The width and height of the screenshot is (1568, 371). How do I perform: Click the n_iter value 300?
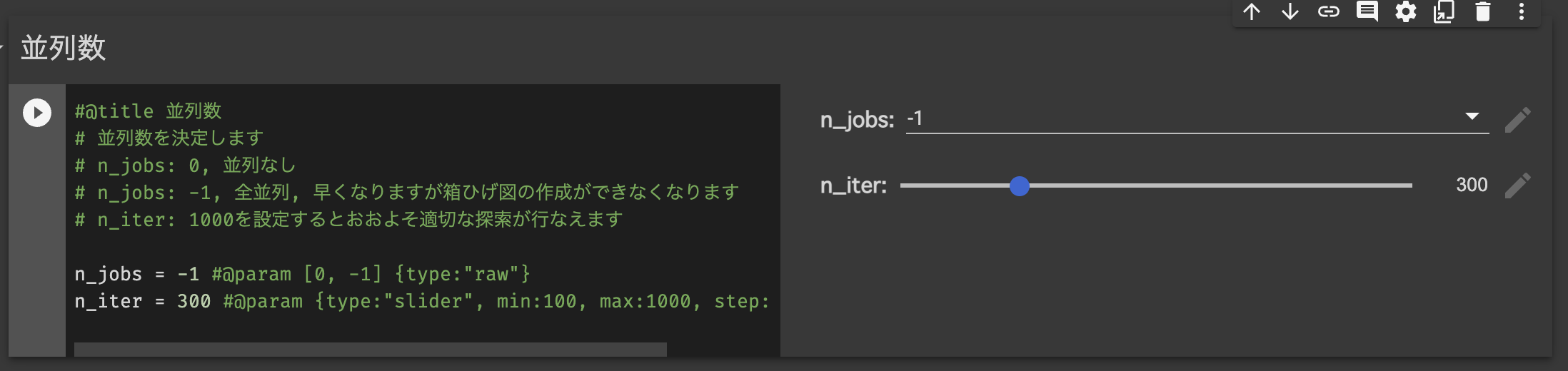click(1472, 185)
